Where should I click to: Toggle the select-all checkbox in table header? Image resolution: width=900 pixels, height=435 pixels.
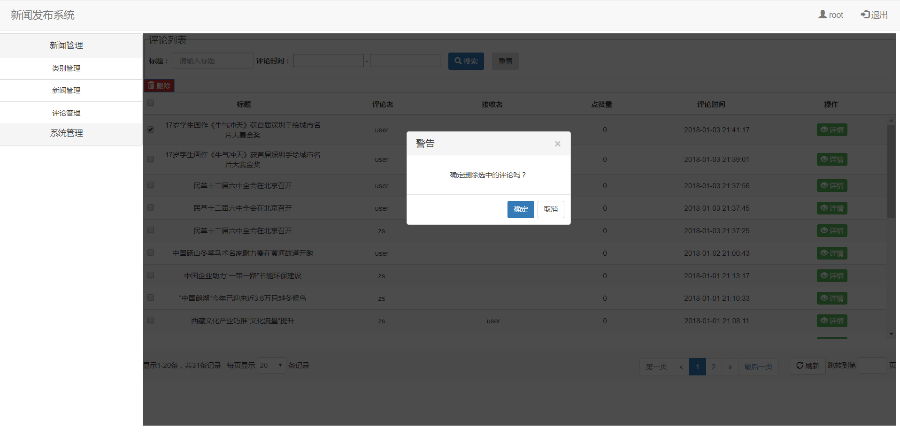(150, 103)
